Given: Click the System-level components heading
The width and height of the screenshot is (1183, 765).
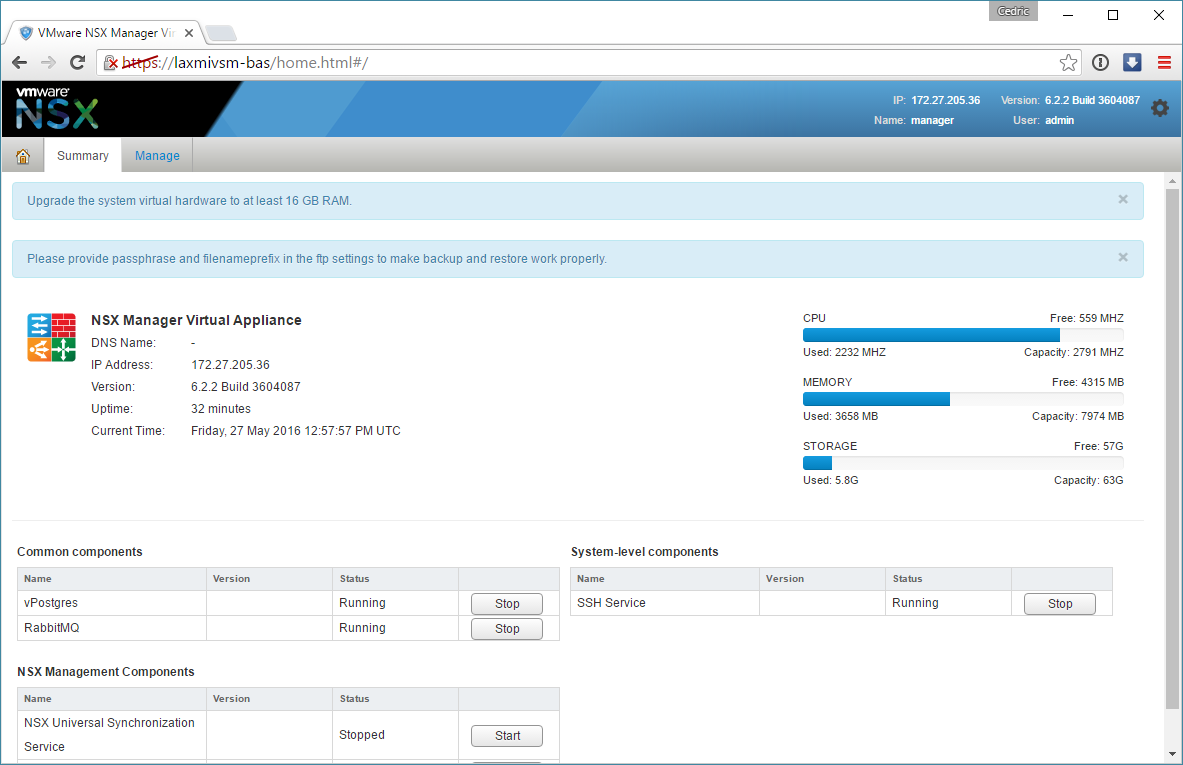Looking at the screenshot, I should pos(644,551).
